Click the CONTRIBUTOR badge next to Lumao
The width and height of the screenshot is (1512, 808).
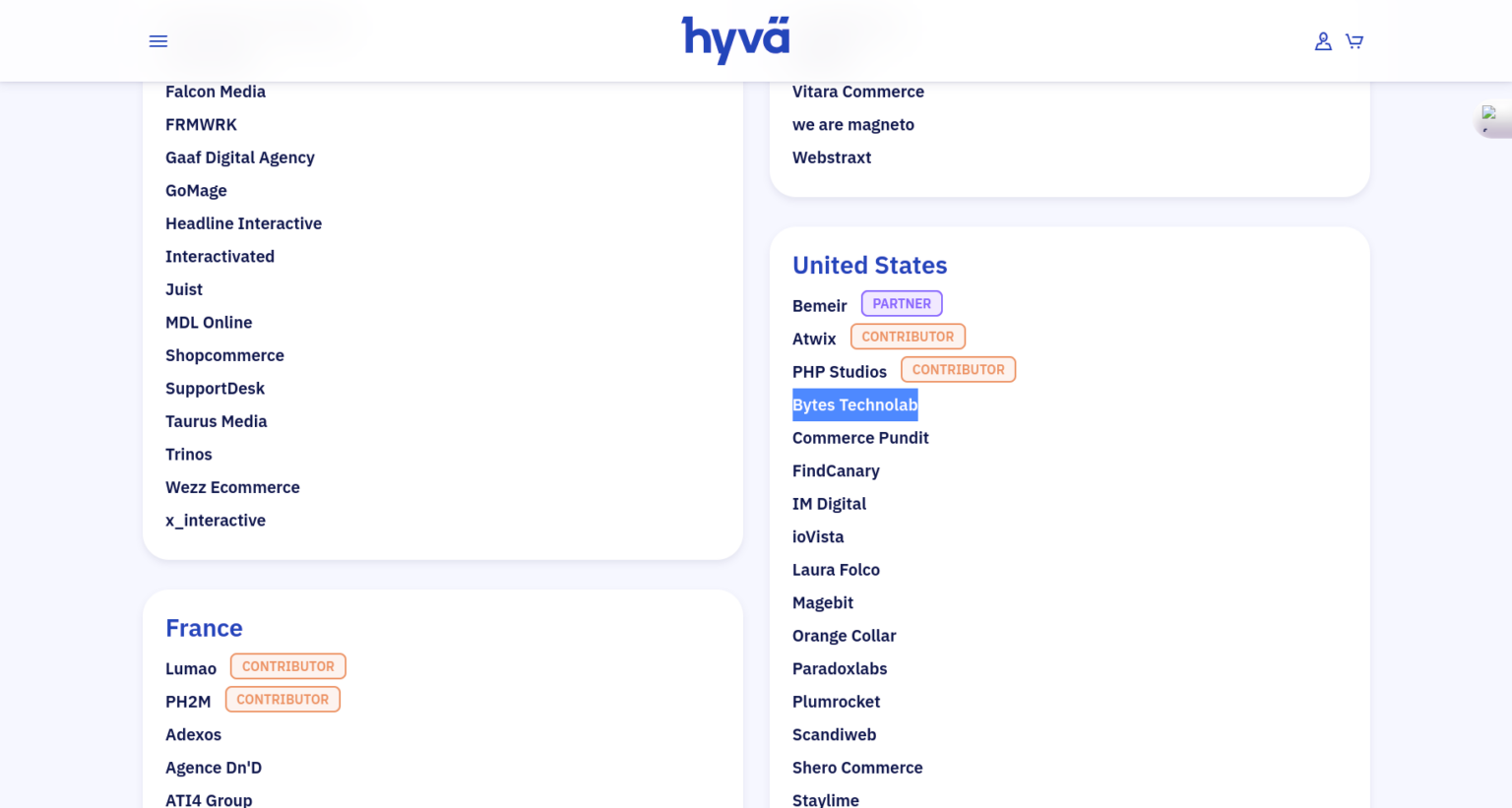click(287, 665)
